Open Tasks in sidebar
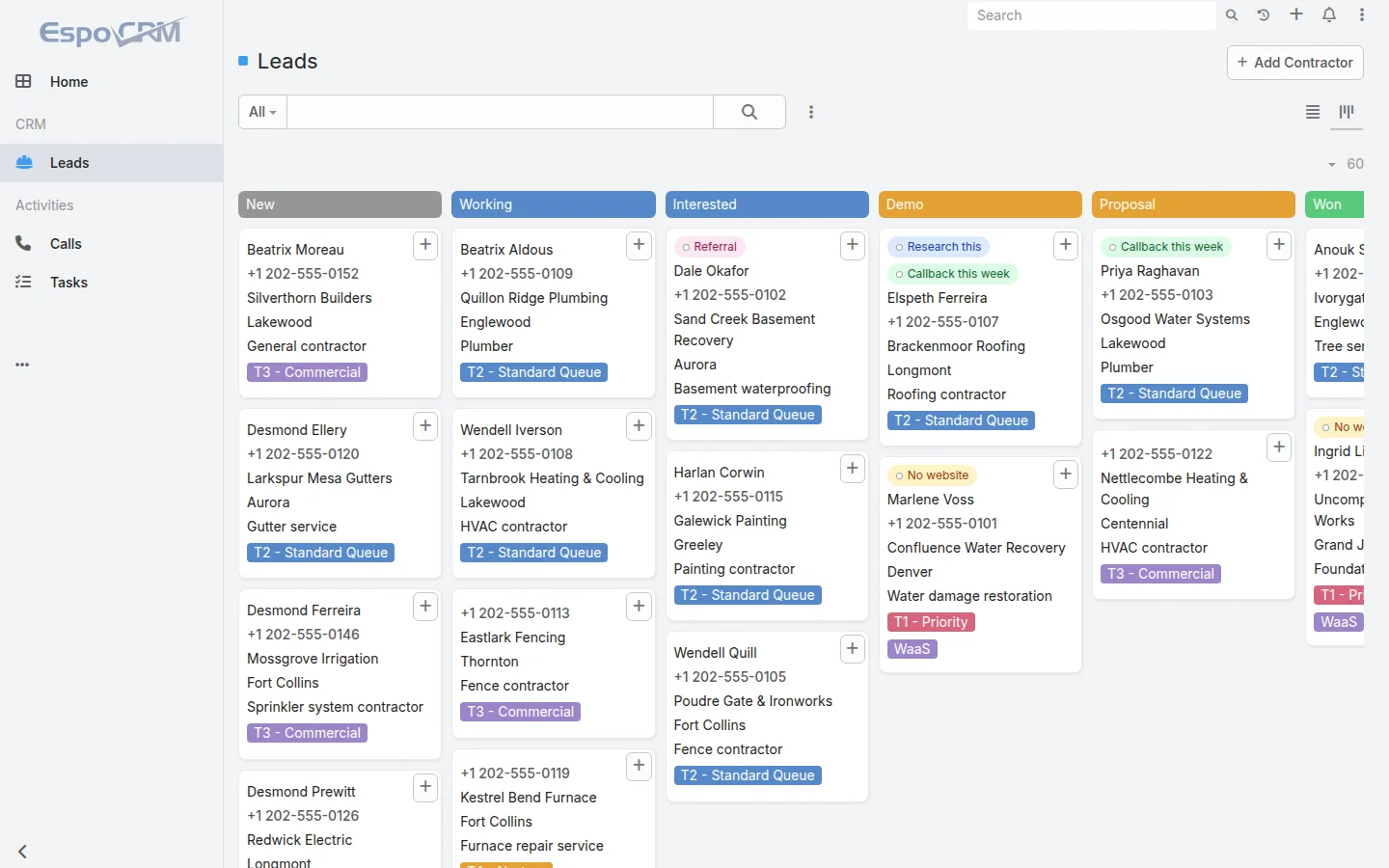This screenshot has height=868, width=1389. (x=111, y=283)
